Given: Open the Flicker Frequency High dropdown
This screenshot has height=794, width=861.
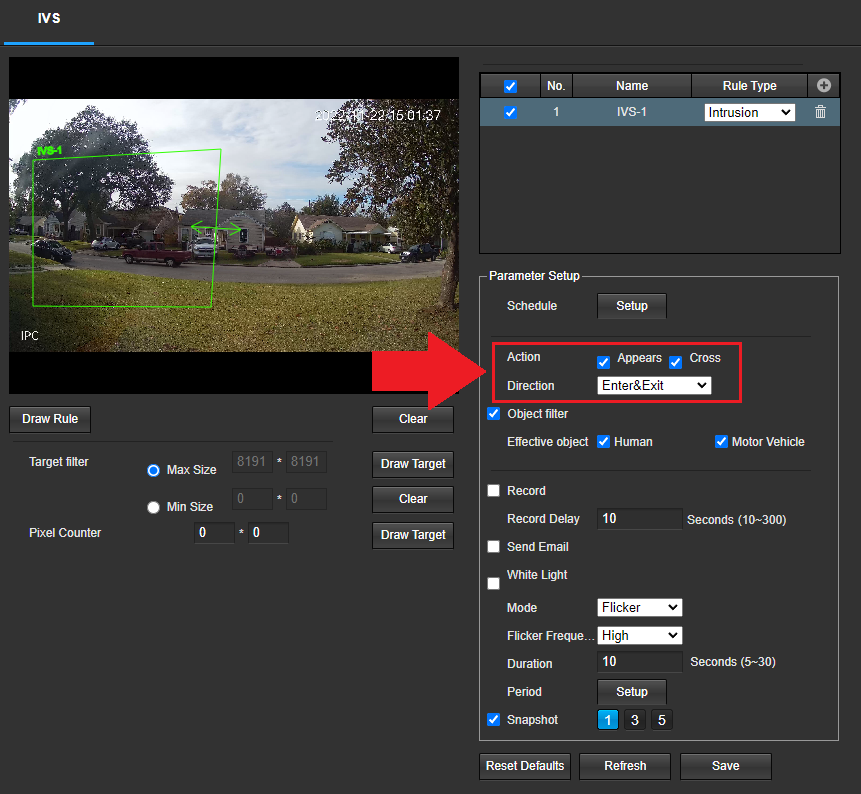Looking at the screenshot, I should [640, 635].
